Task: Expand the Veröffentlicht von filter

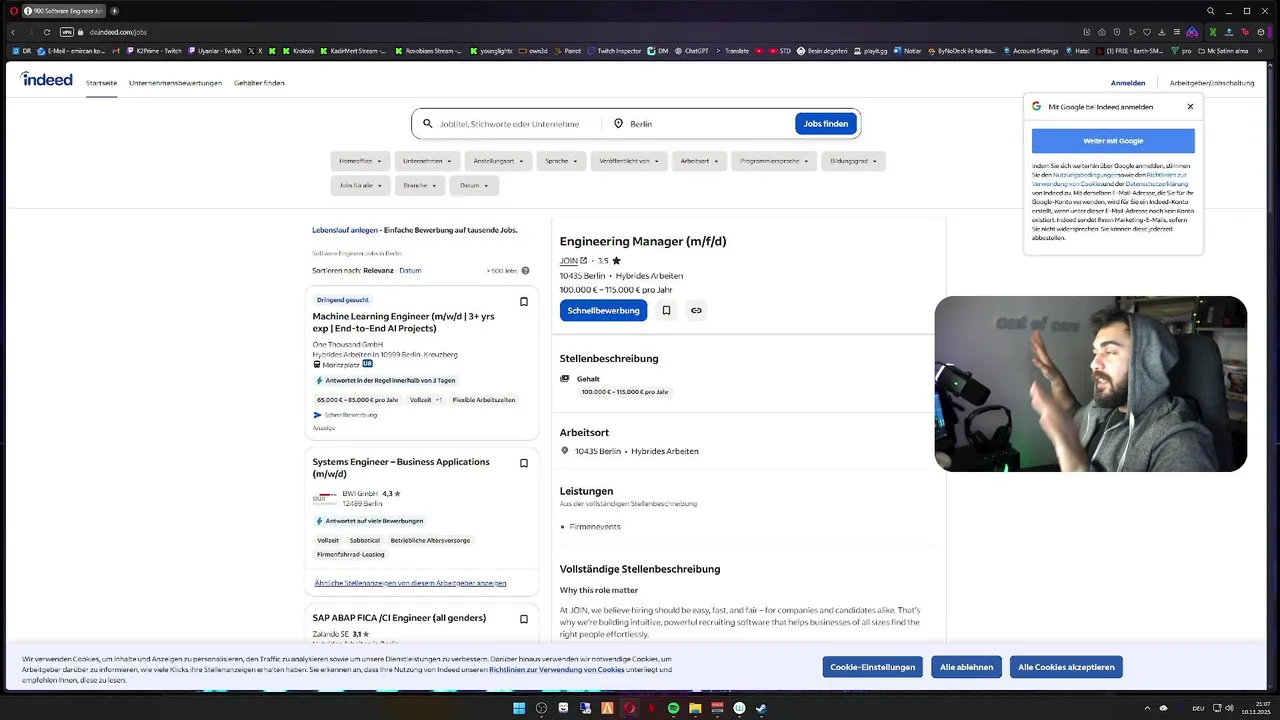Action: 629,161
